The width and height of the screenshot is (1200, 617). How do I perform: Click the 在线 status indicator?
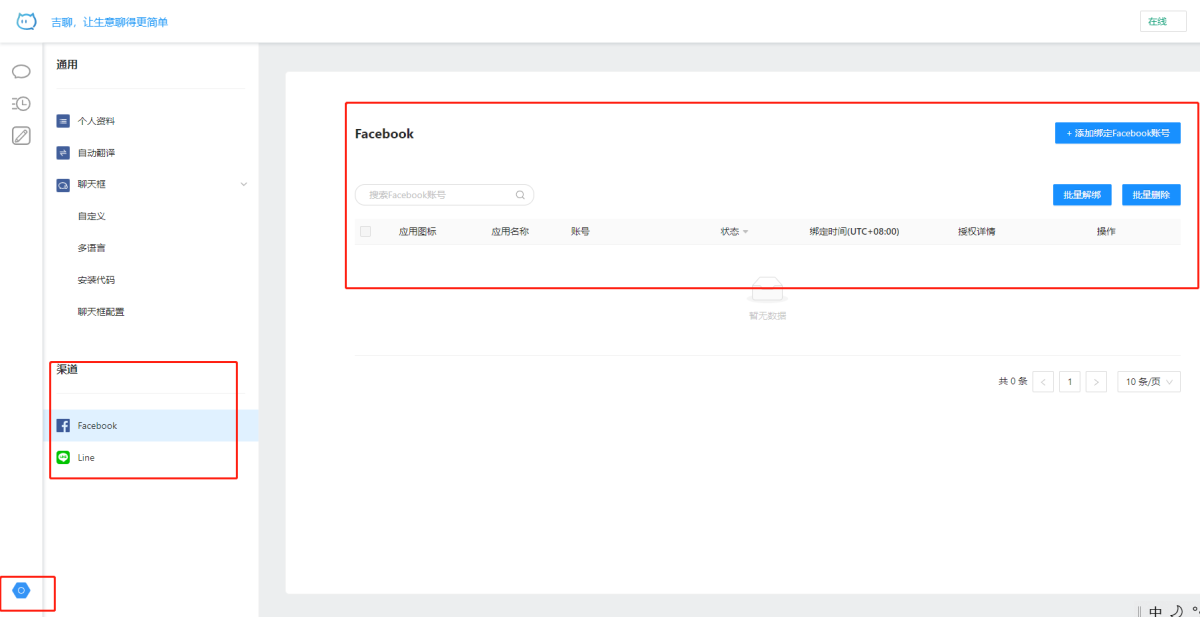[x=1162, y=21]
